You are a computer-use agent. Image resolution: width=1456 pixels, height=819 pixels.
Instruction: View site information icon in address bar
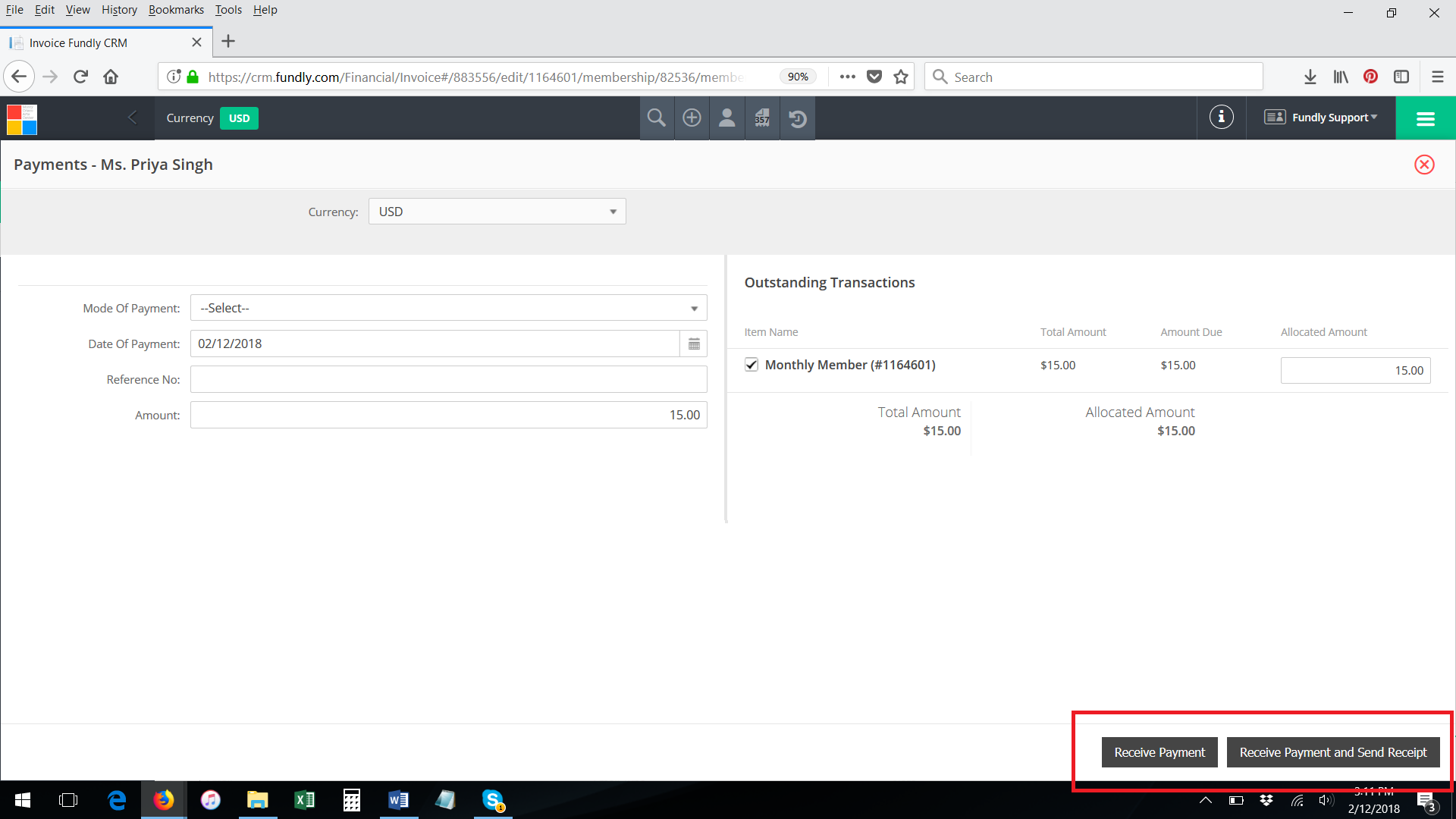[x=174, y=77]
